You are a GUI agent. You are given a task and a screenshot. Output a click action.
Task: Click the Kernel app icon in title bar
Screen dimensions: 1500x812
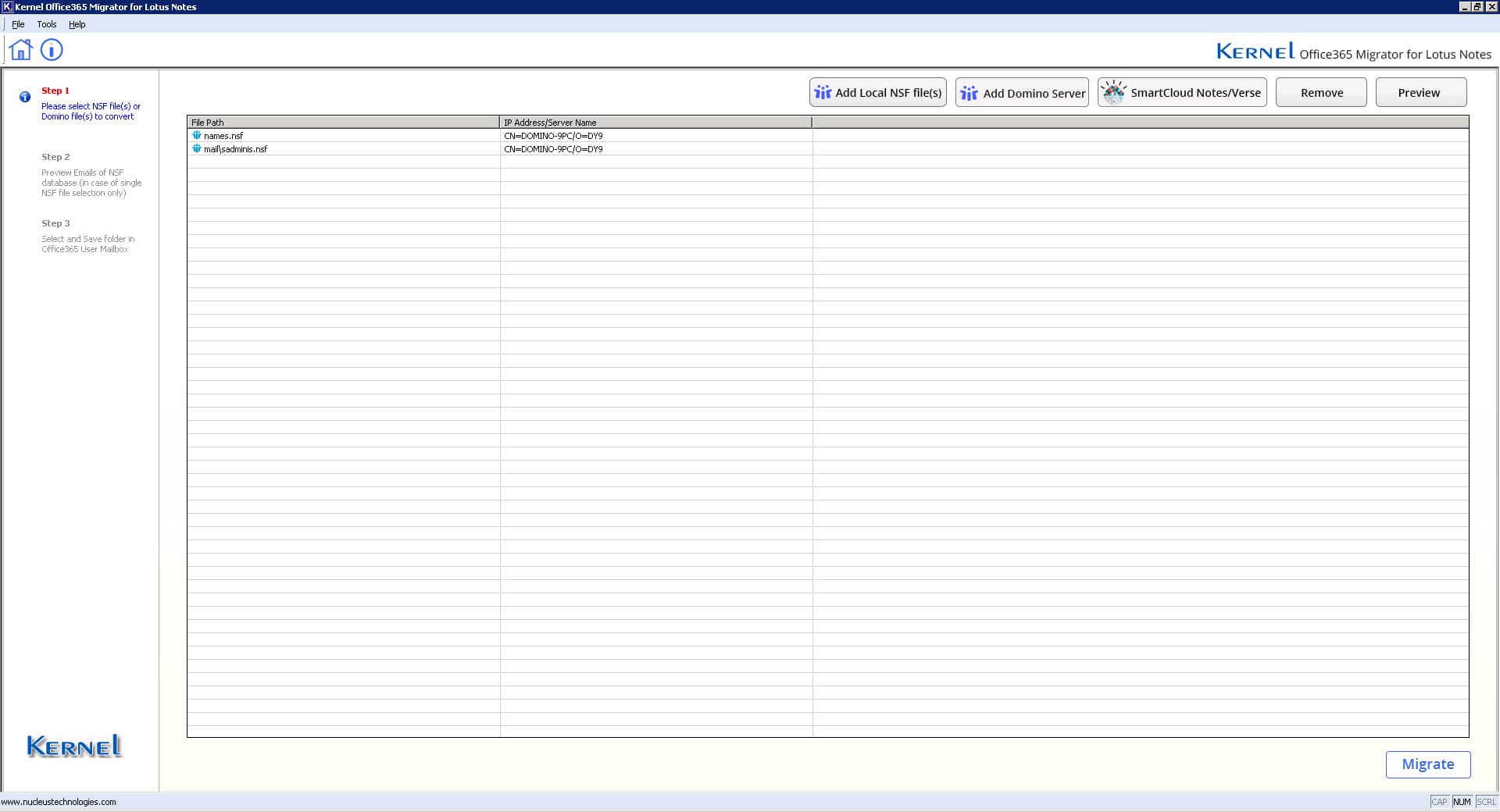(x=7, y=7)
